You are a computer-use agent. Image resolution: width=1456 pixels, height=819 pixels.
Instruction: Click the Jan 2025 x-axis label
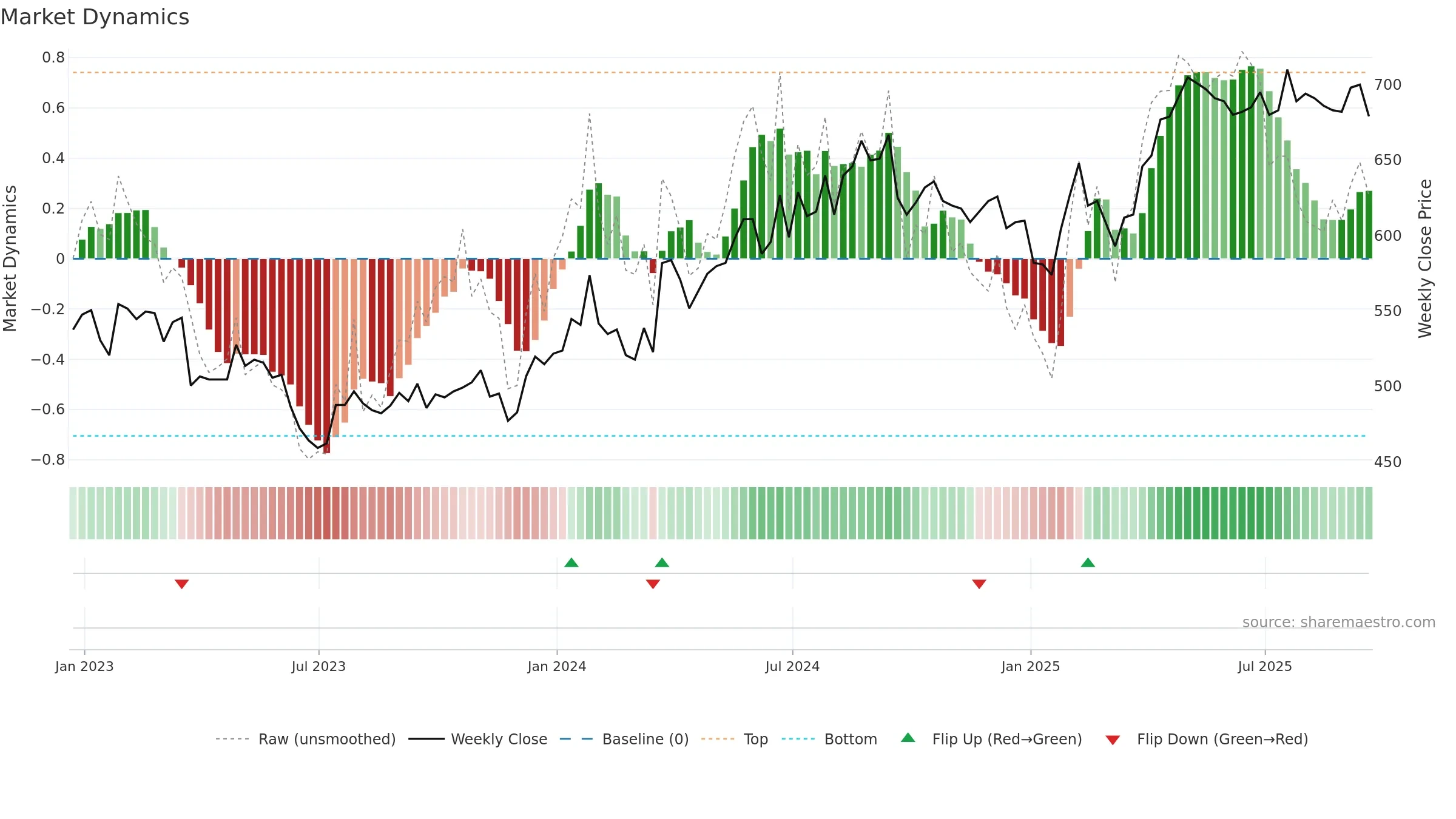coord(1031,666)
